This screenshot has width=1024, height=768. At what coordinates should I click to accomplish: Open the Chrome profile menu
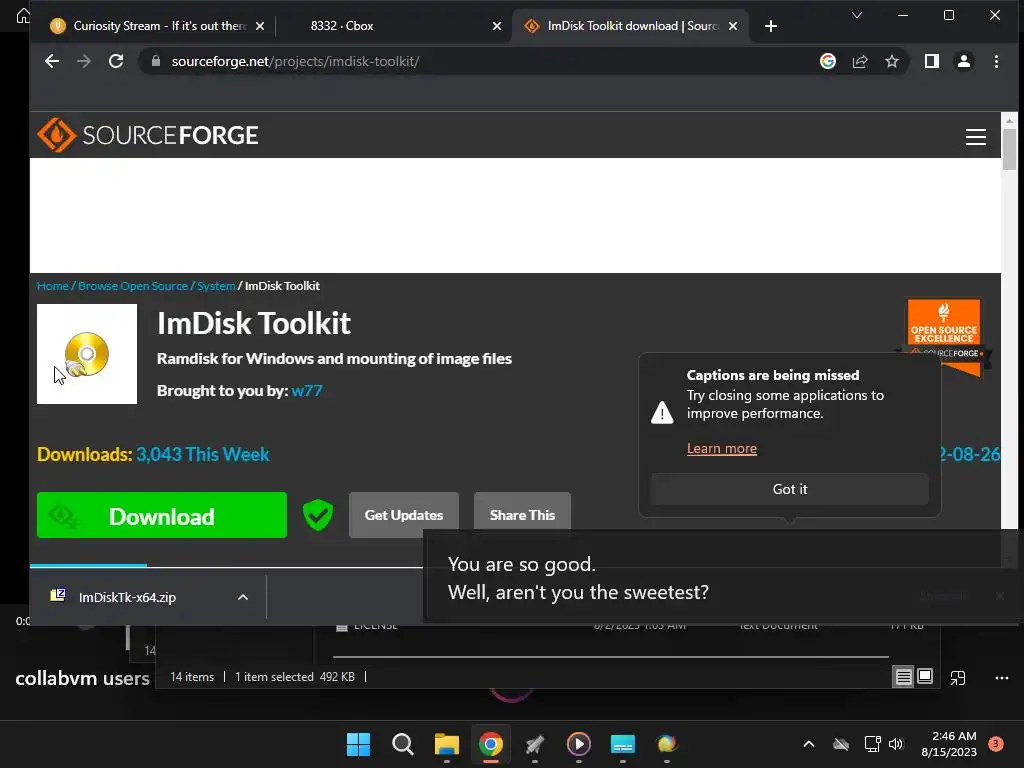point(963,61)
